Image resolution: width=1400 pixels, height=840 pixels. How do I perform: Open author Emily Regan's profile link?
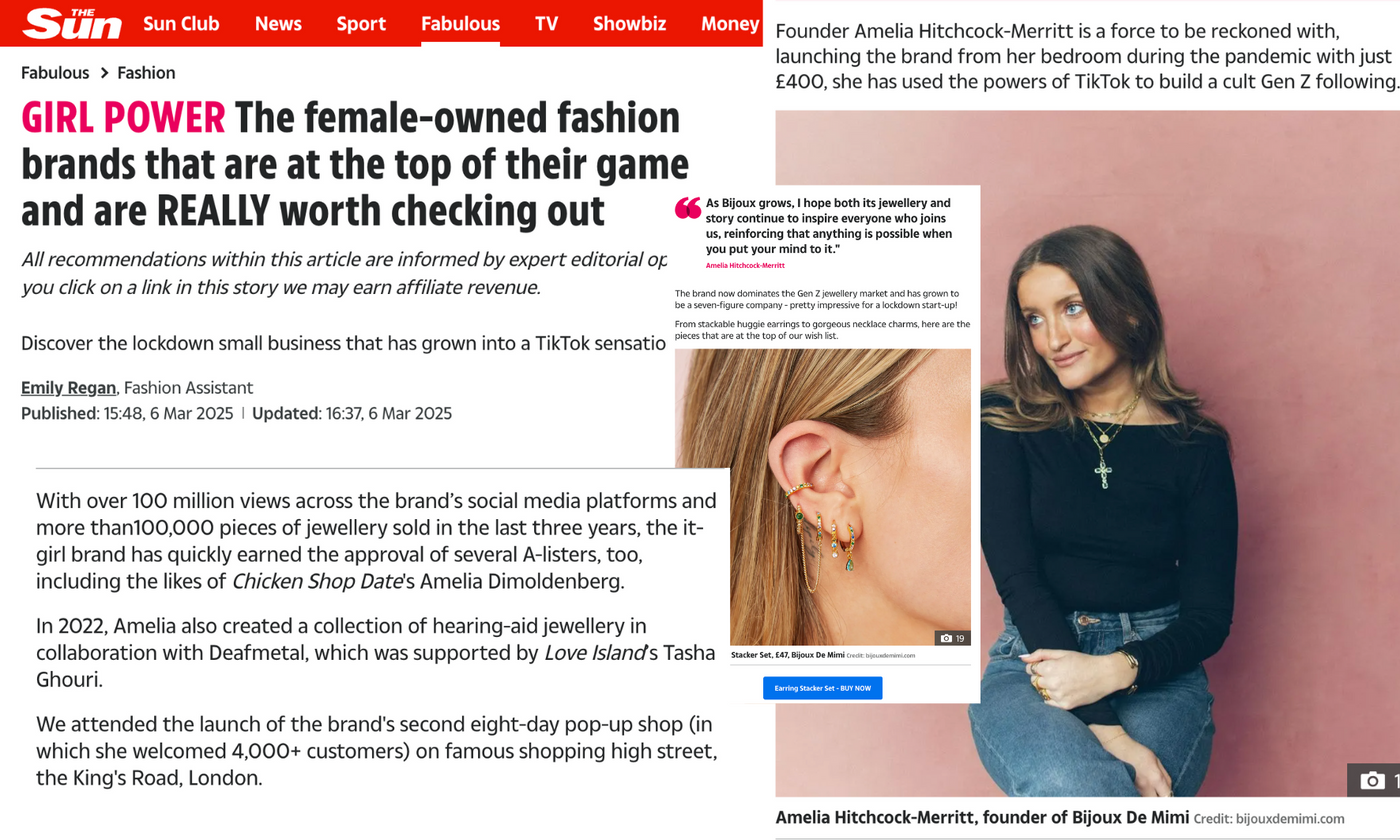point(69,388)
